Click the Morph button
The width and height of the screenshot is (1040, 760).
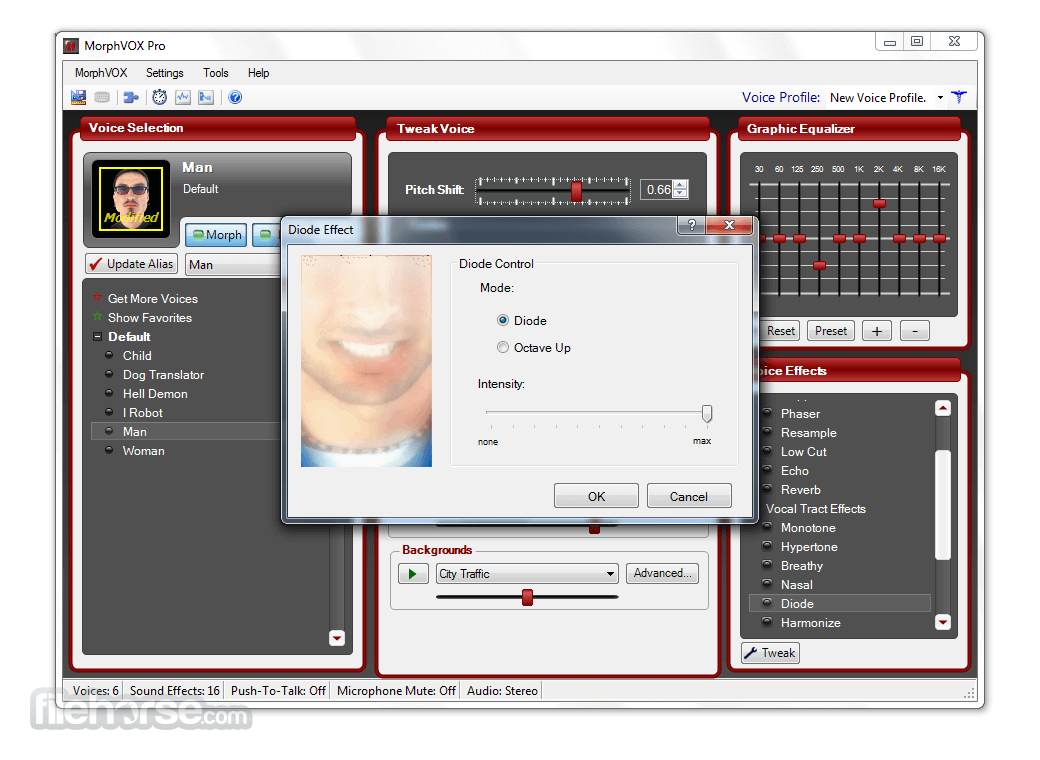coord(216,235)
